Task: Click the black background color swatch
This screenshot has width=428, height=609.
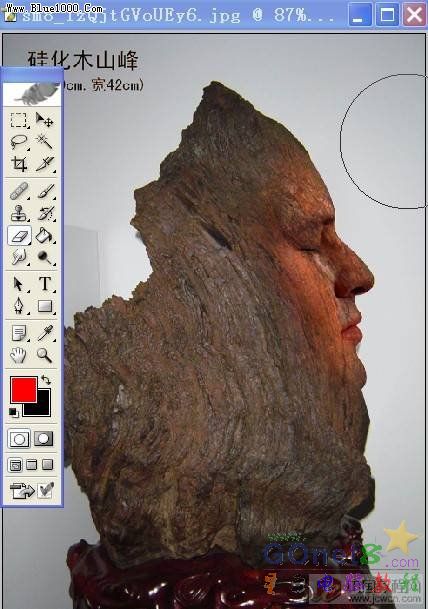Action: tap(43, 407)
